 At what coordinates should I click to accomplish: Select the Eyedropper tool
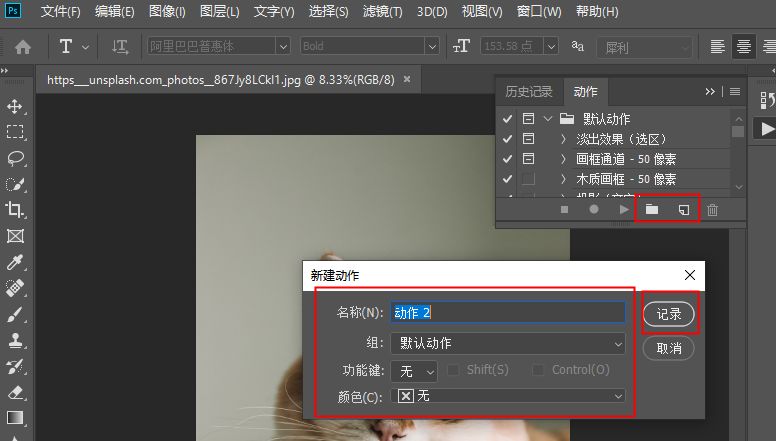[x=14, y=262]
